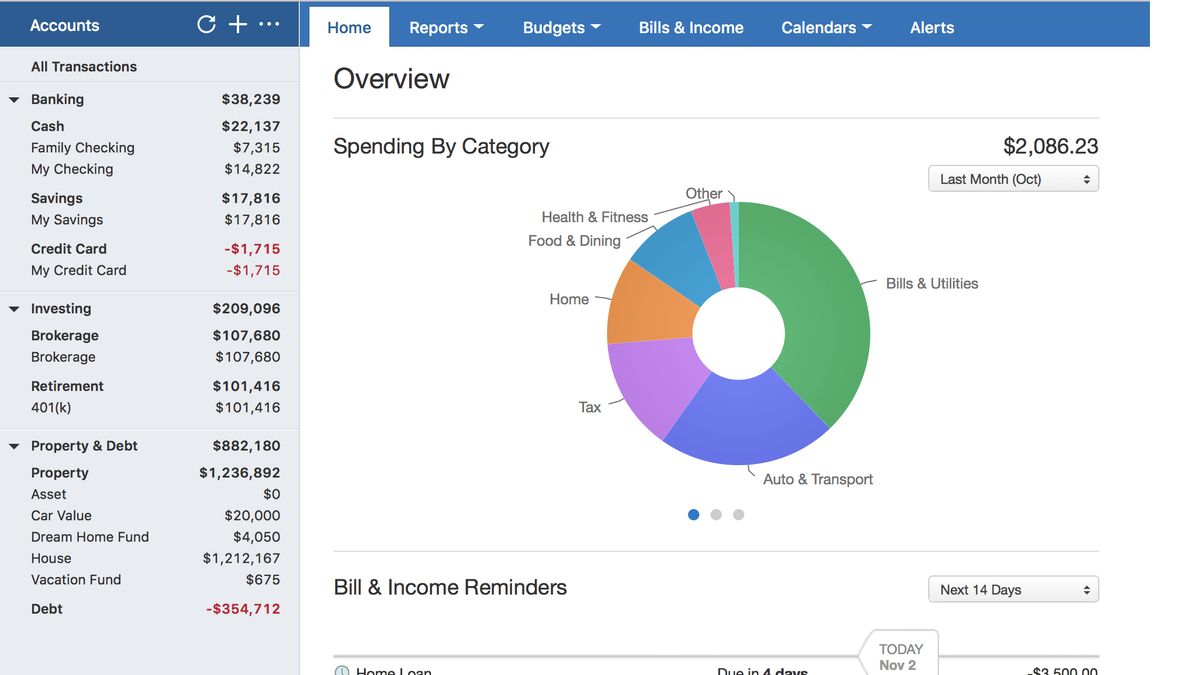Image resolution: width=1200 pixels, height=675 pixels.
Task: Select the My Credit Card account
Action: [x=77, y=269]
